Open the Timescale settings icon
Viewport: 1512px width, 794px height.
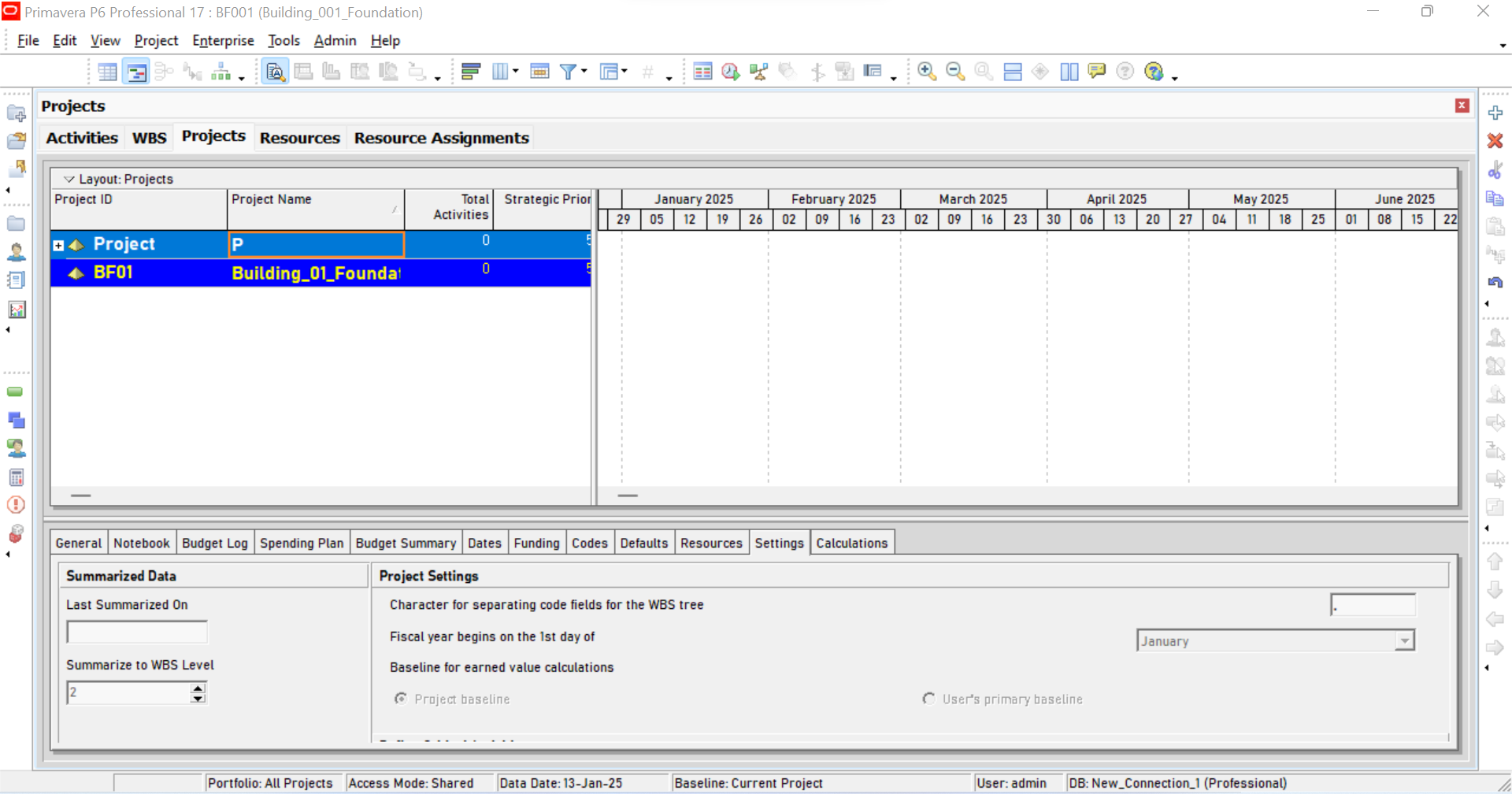[x=539, y=72]
